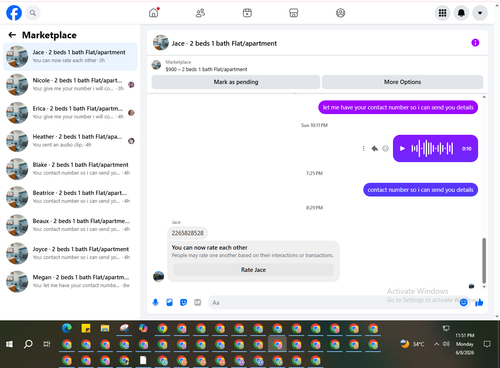The width and height of the screenshot is (500, 368).
Task: Click the "let me have your contact number" message
Action: (x=398, y=107)
